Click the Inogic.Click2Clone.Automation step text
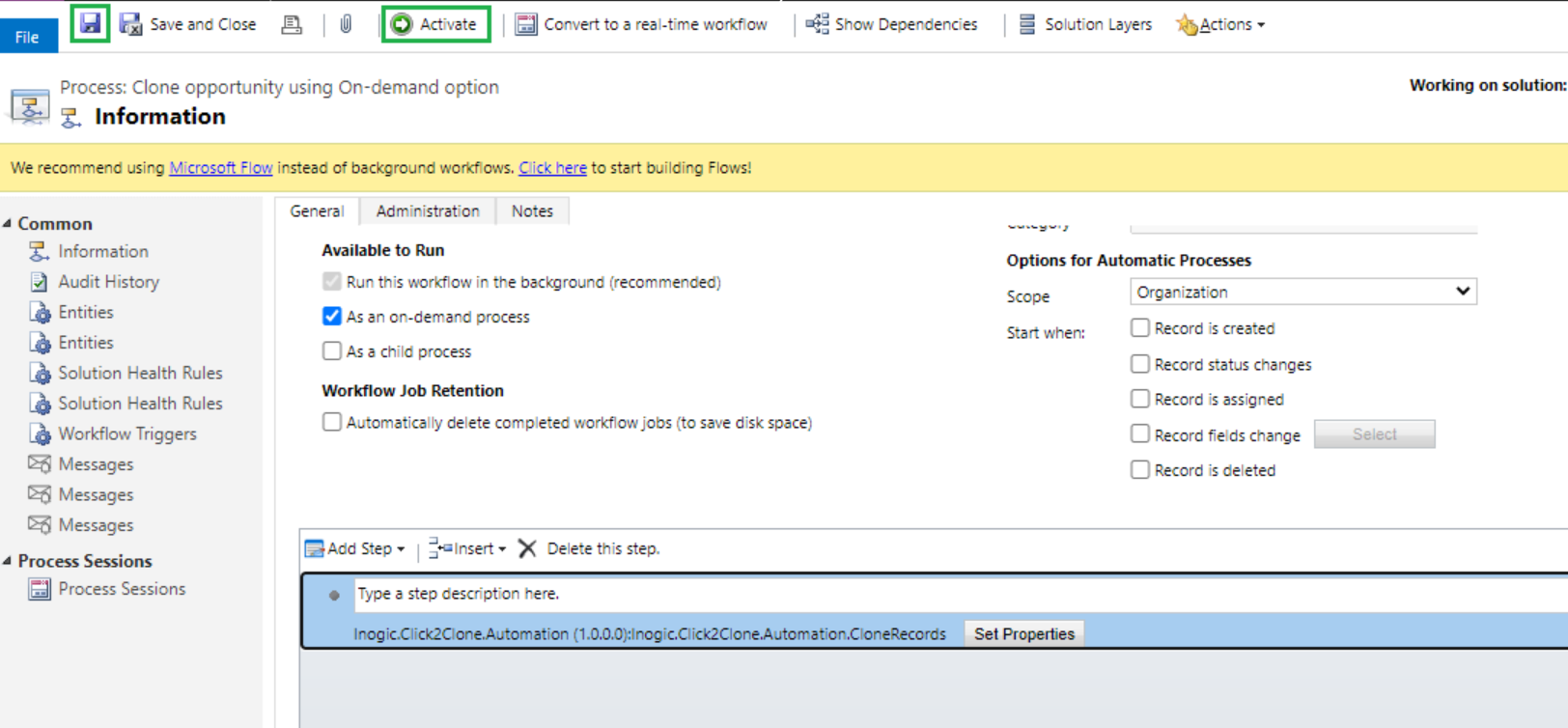Image resolution: width=1568 pixels, height=728 pixels. [649, 634]
